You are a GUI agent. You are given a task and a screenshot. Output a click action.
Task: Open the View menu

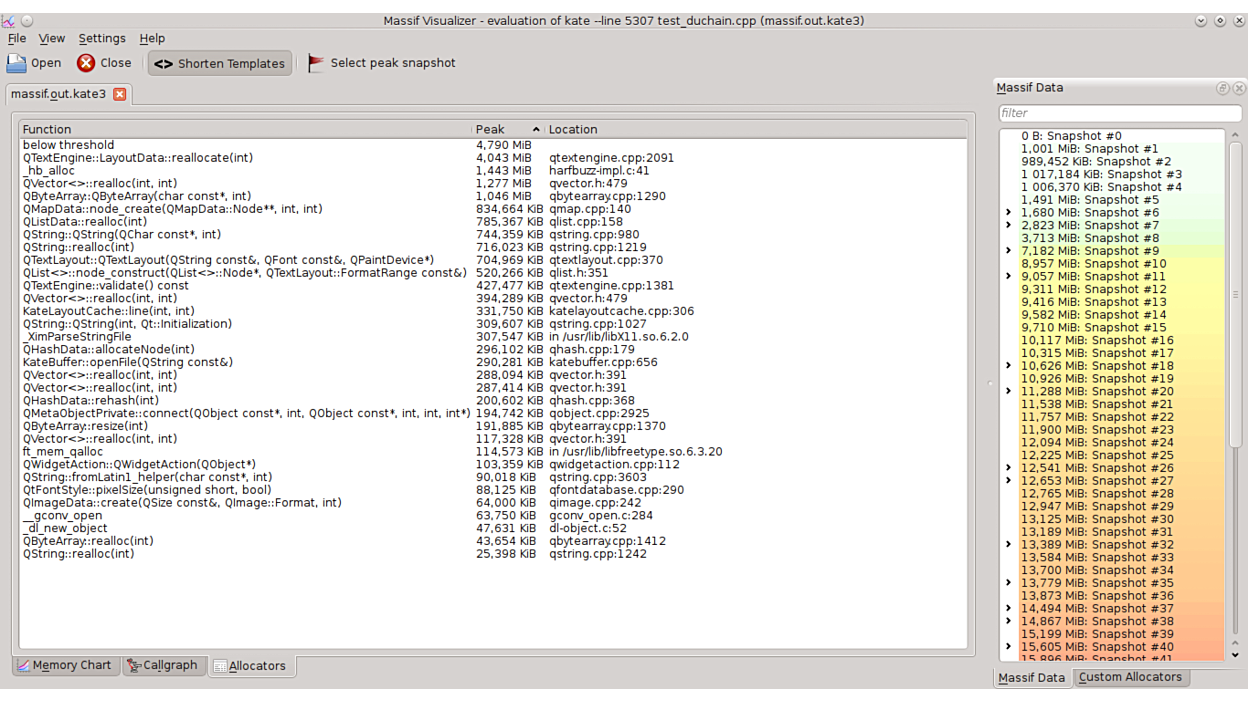tap(51, 38)
